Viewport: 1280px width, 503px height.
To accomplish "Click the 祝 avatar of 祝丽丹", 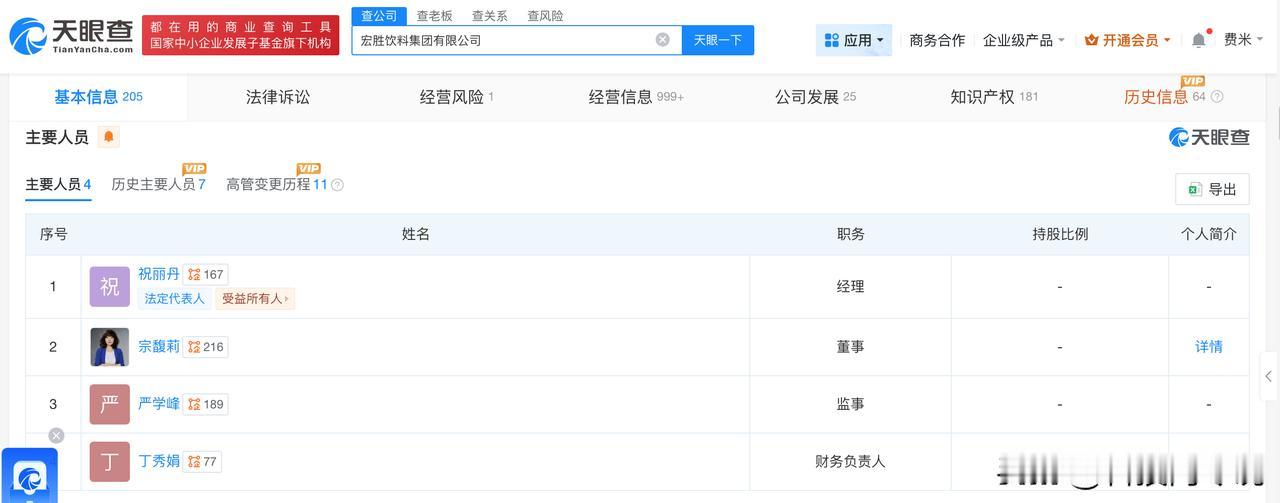I will (110, 286).
